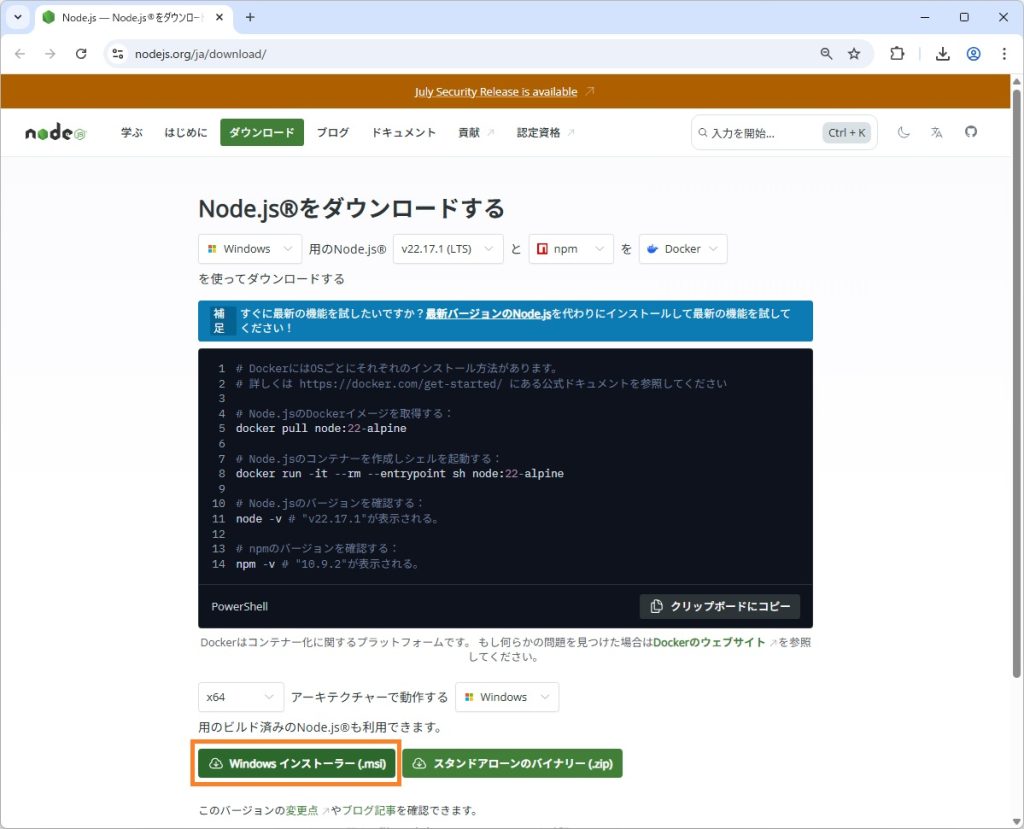Expand the x64 architecture dropdown
Image resolution: width=1024 pixels, height=829 pixels.
tap(241, 697)
